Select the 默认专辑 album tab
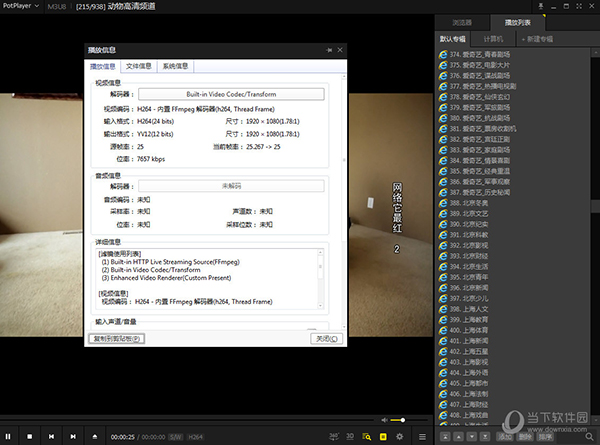 453,39
